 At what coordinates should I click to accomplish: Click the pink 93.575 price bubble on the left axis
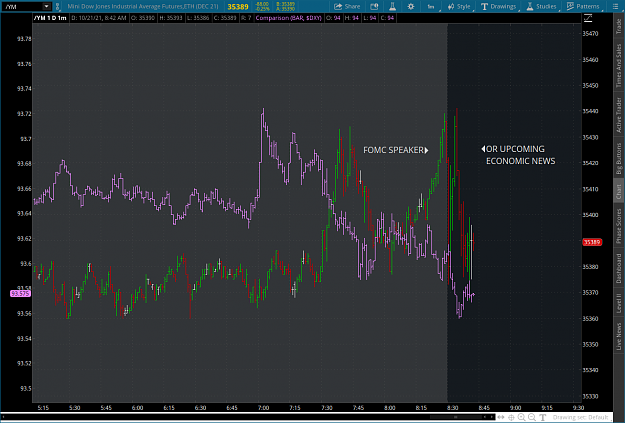click(20, 293)
